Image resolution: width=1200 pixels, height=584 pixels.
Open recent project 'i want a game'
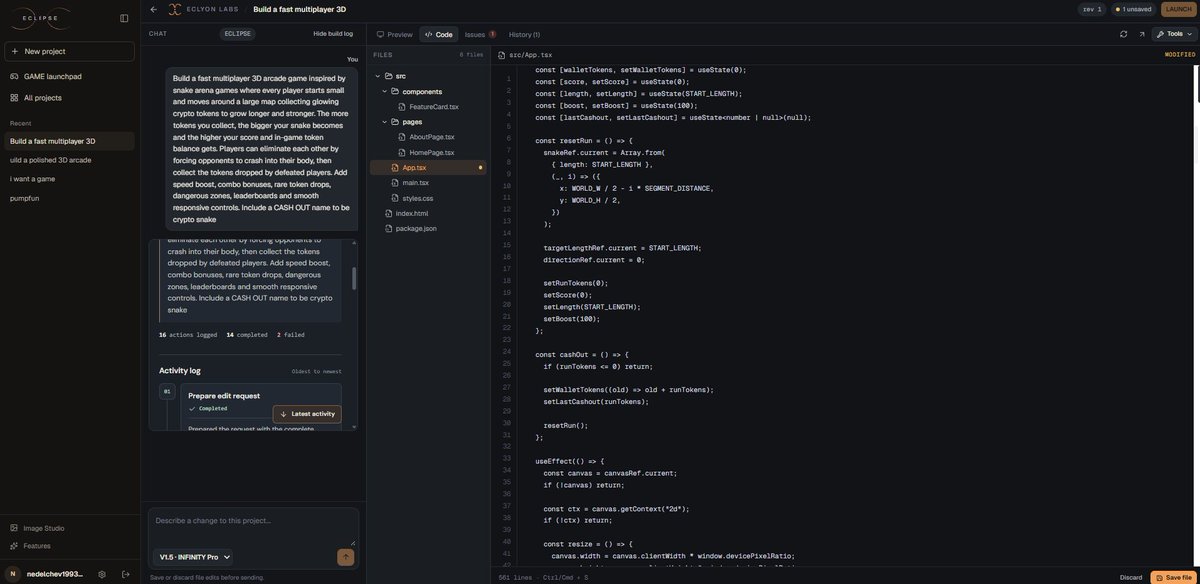[69, 179]
